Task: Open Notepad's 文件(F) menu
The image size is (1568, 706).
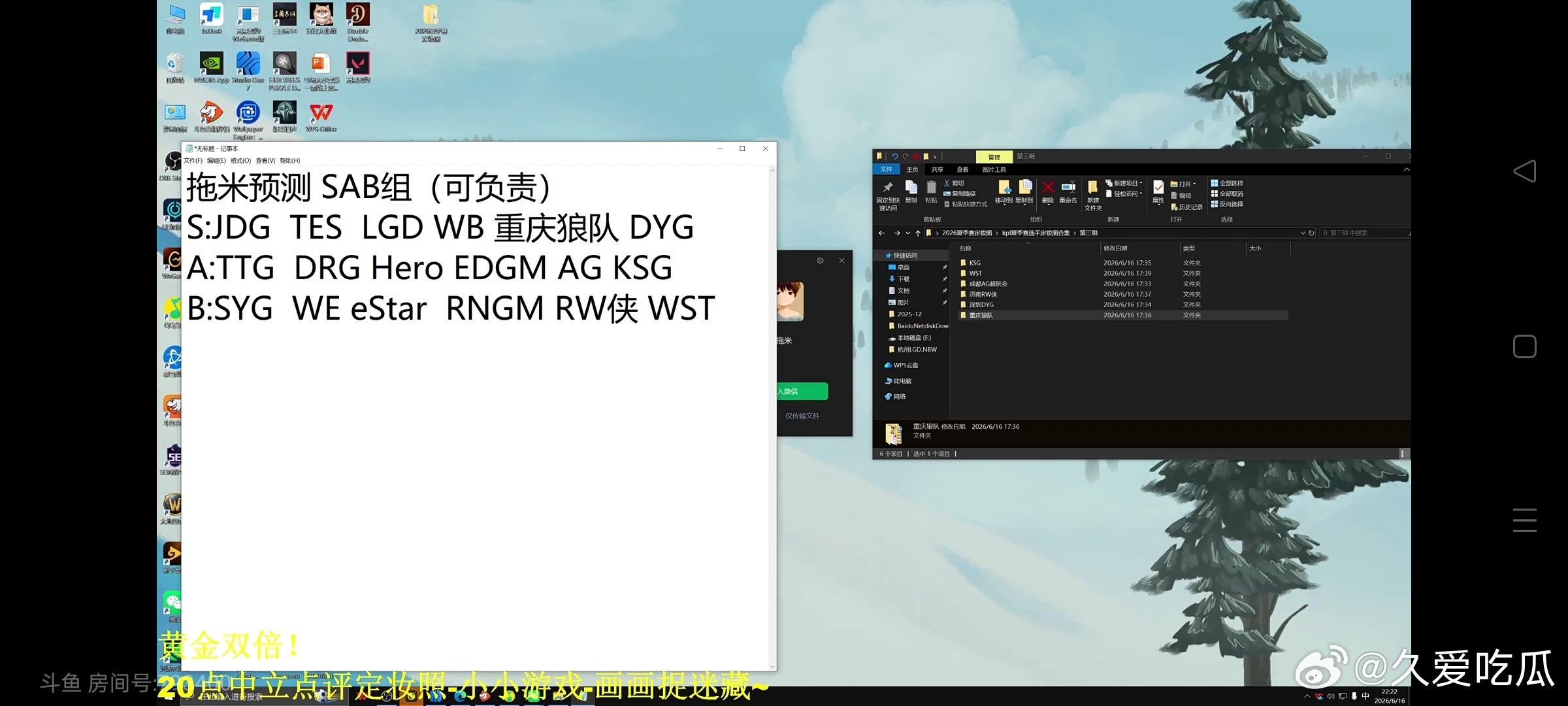Action: click(193, 161)
